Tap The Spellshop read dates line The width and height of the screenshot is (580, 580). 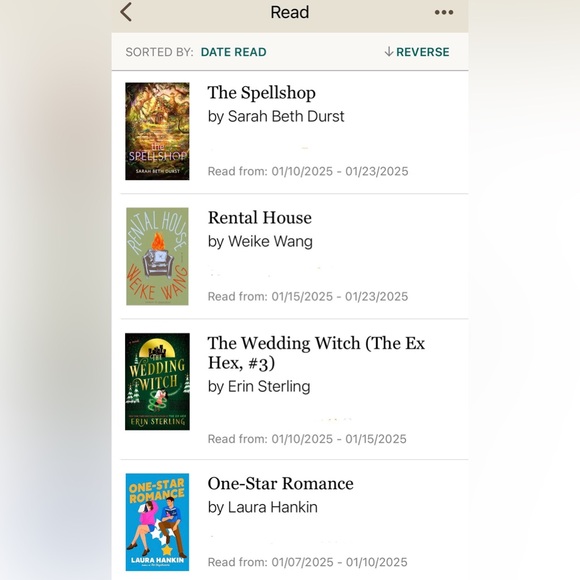point(308,172)
